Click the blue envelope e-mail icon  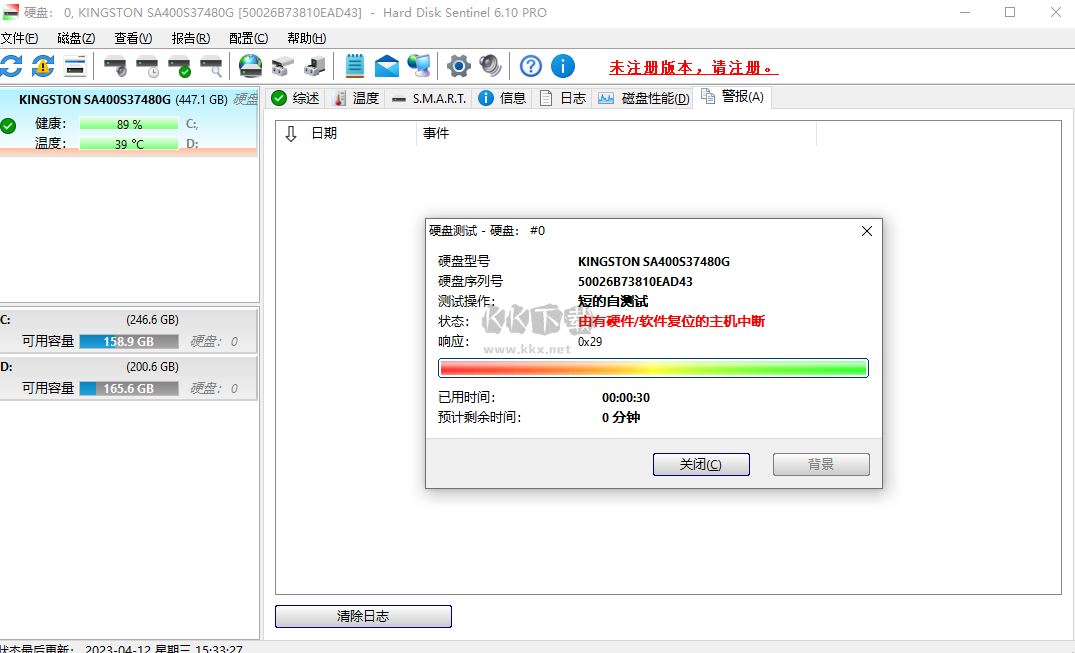pos(387,67)
